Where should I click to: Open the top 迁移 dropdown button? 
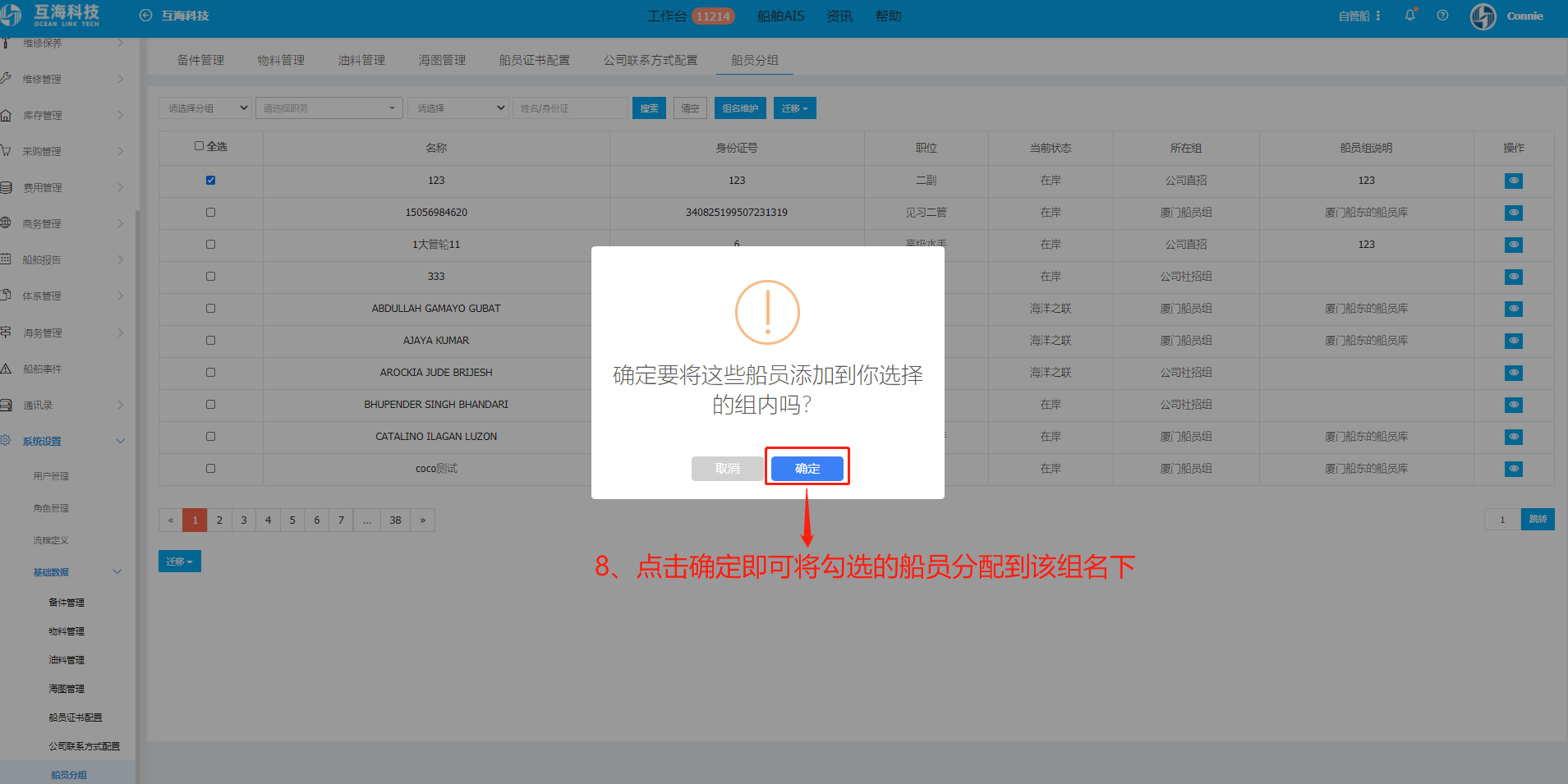(x=794, y=108)
